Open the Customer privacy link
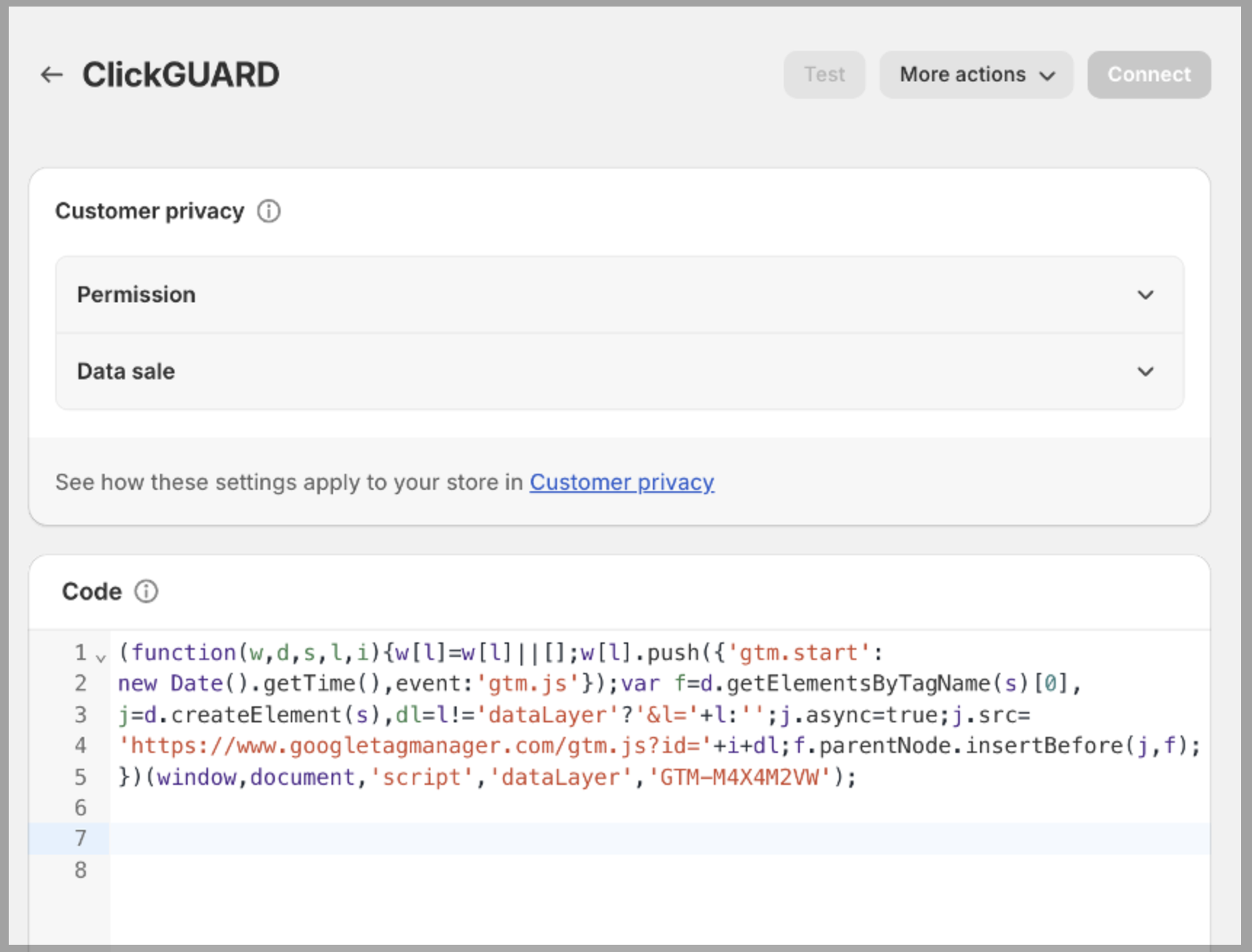 (622, 483)
